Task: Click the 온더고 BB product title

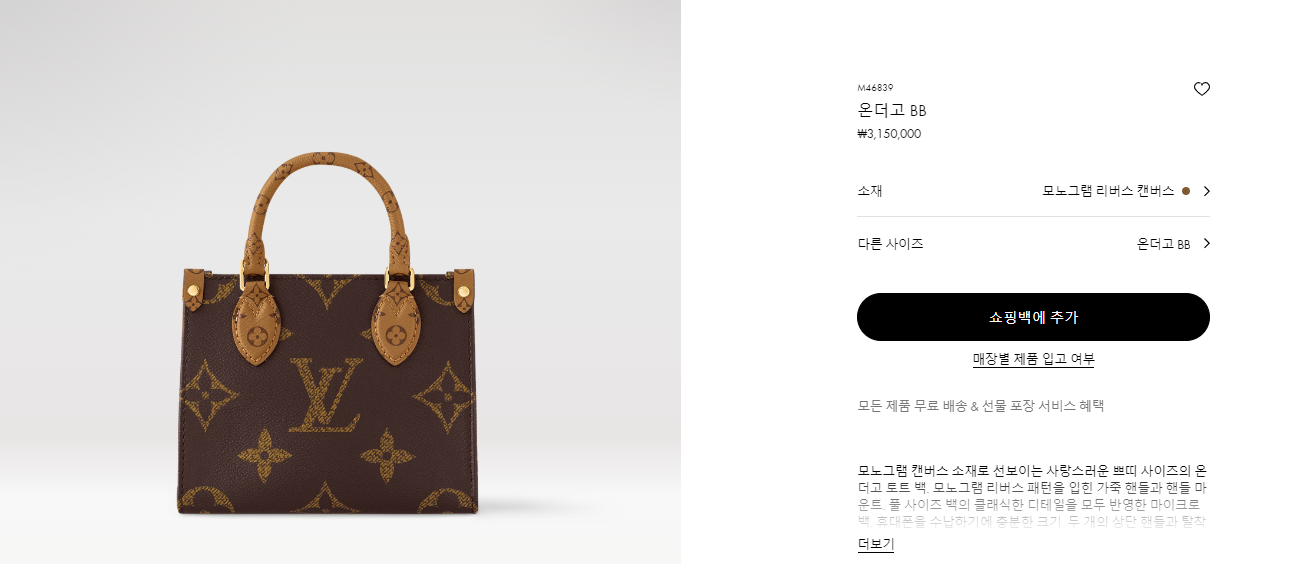Action: (892, 110)
